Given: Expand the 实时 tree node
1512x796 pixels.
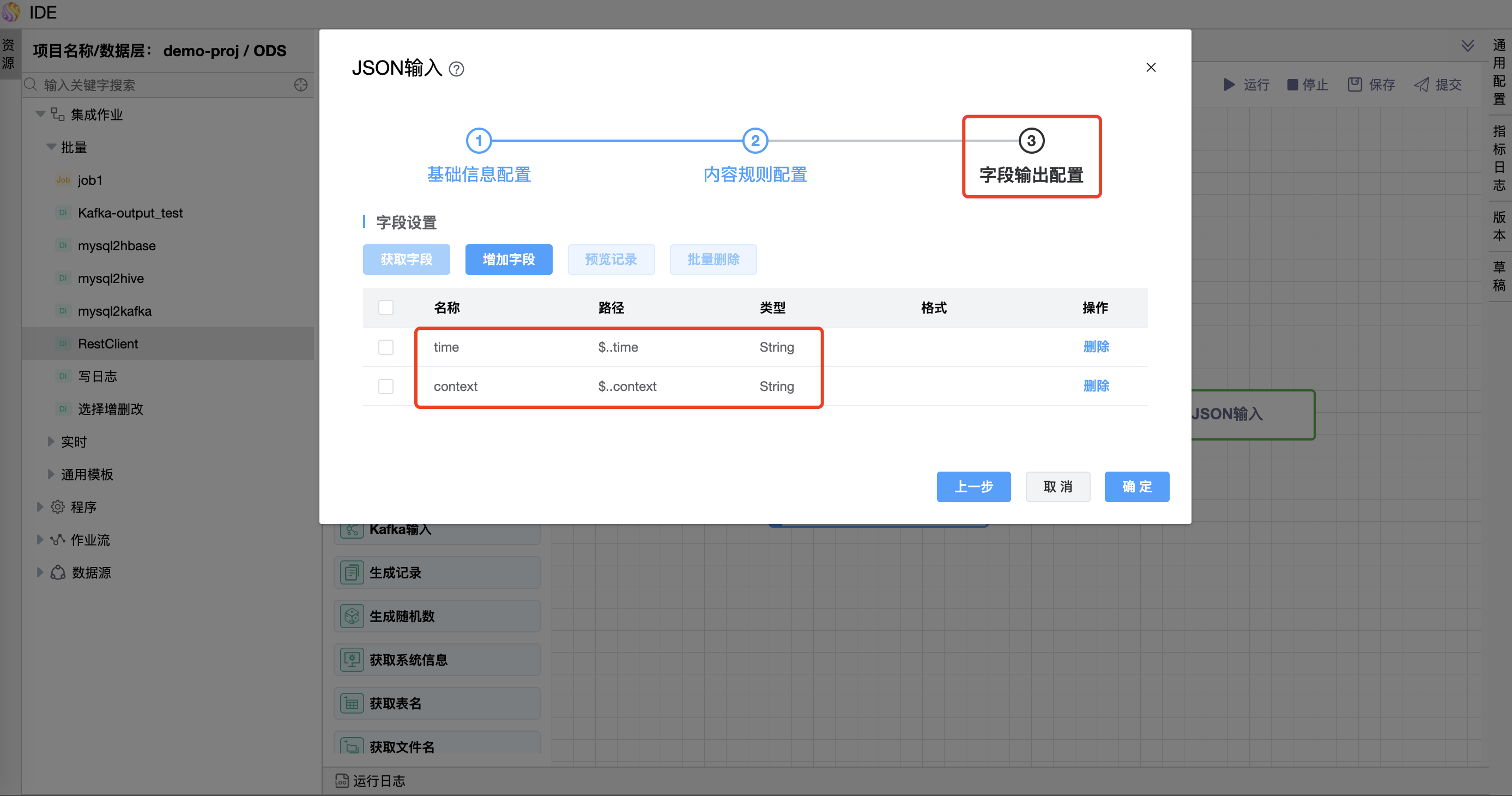Looking at the screenshot, I should pyautogui.click(x=51, y=442).
